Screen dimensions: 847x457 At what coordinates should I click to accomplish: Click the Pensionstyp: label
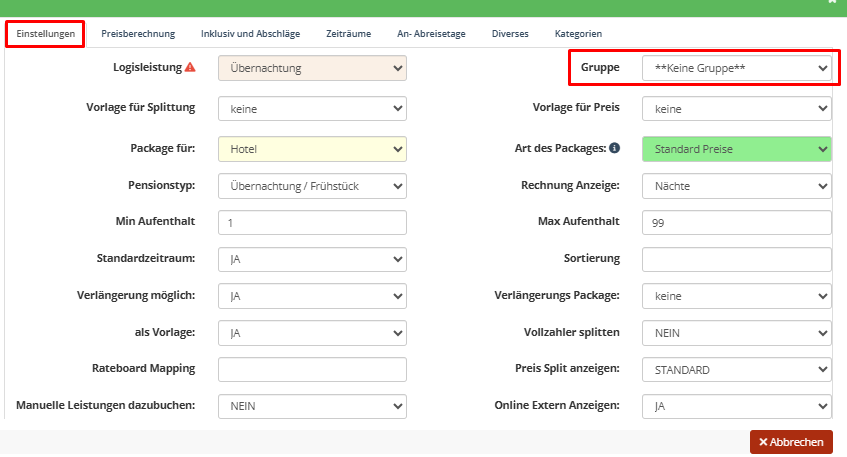(x=162, y=185)
